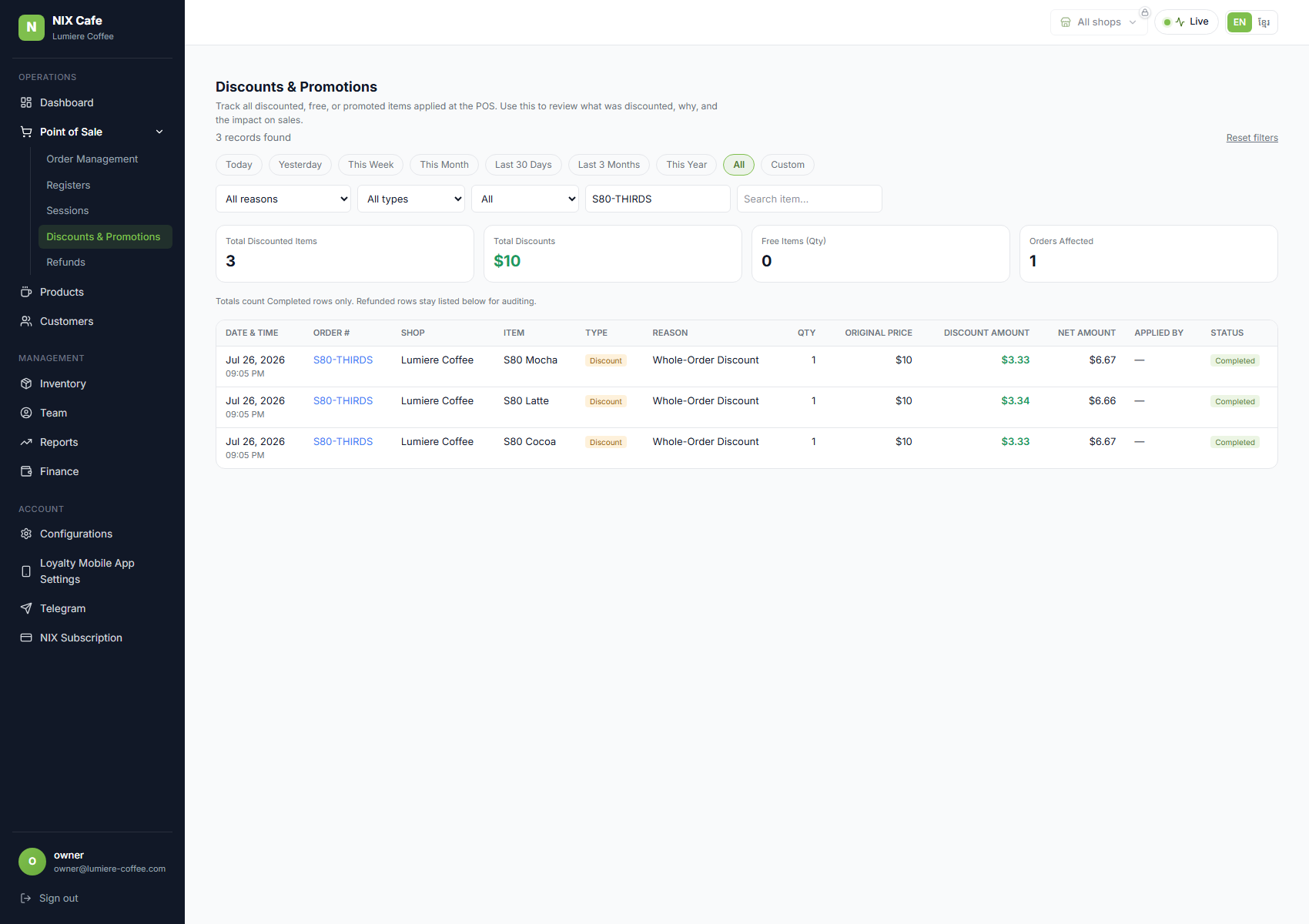Toggle the Live mode indicator

[1186, 22]
